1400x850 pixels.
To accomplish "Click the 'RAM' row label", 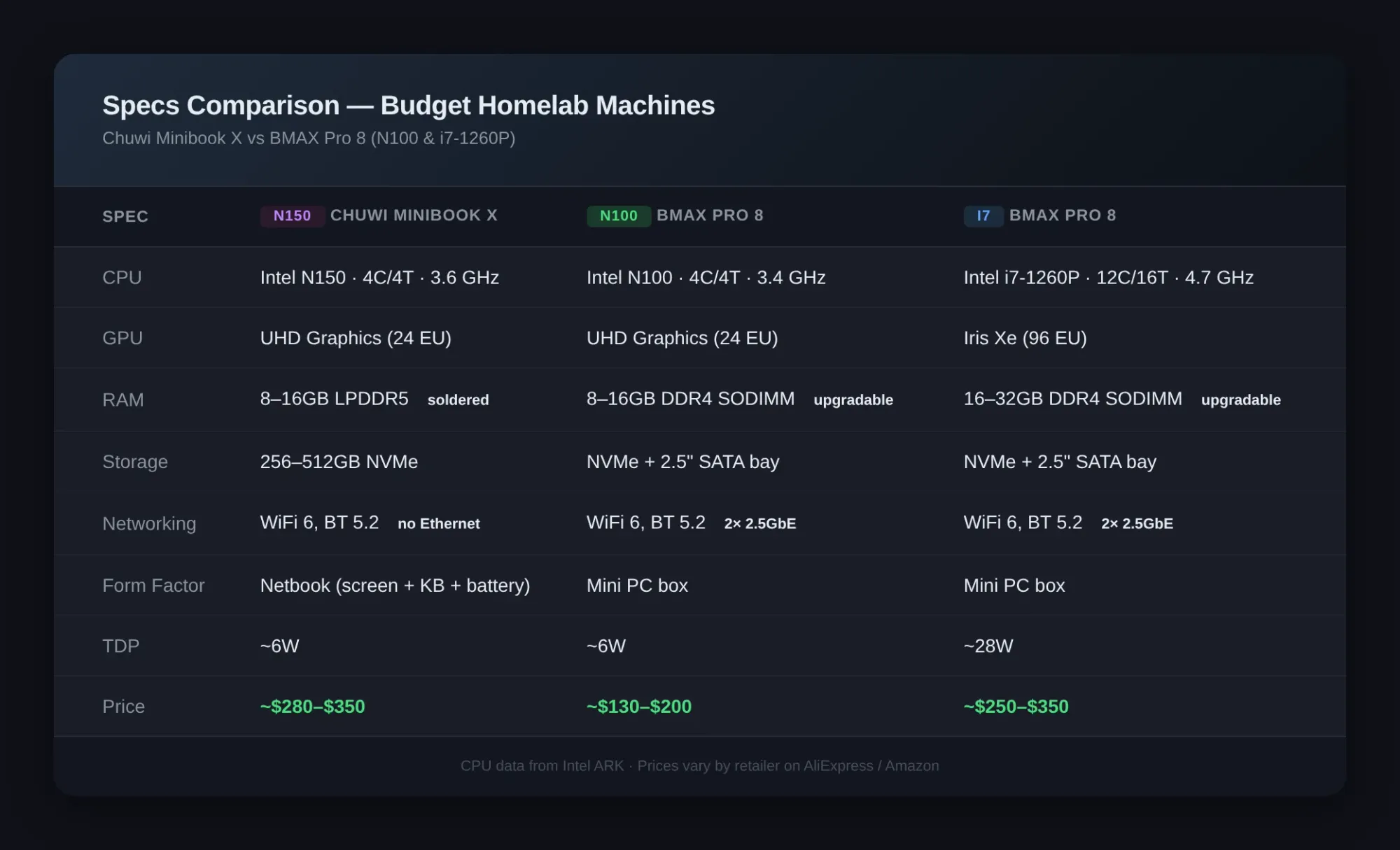I will click(123, 400).
